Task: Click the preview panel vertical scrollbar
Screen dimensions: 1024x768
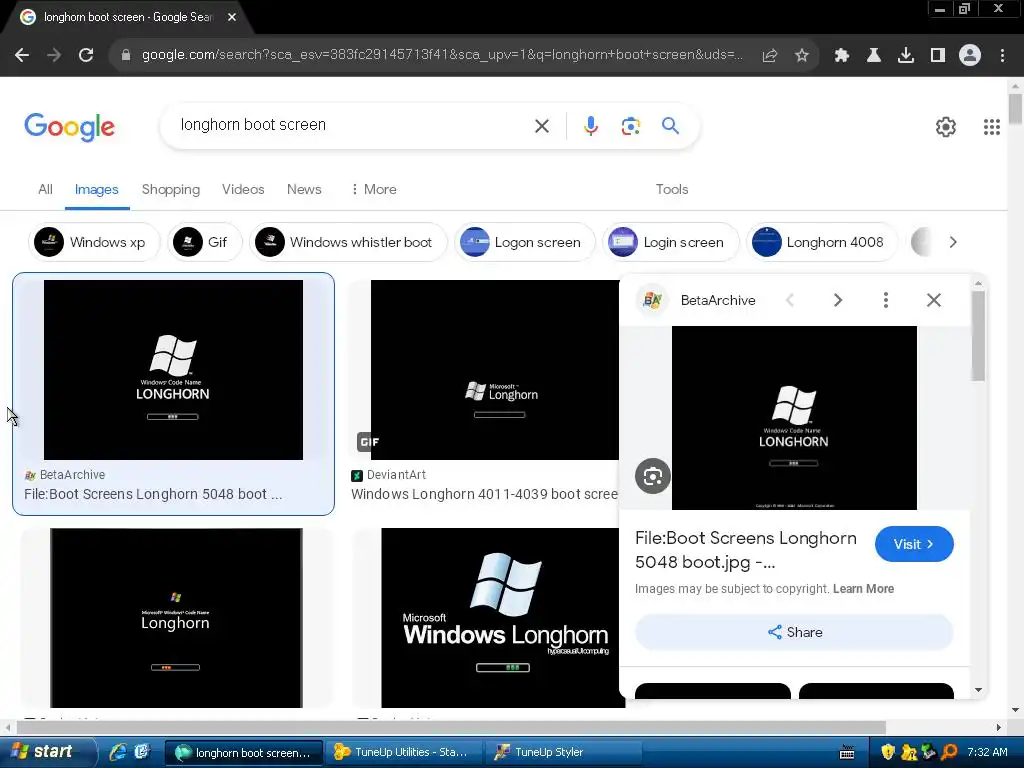Action: pos(978,336)
